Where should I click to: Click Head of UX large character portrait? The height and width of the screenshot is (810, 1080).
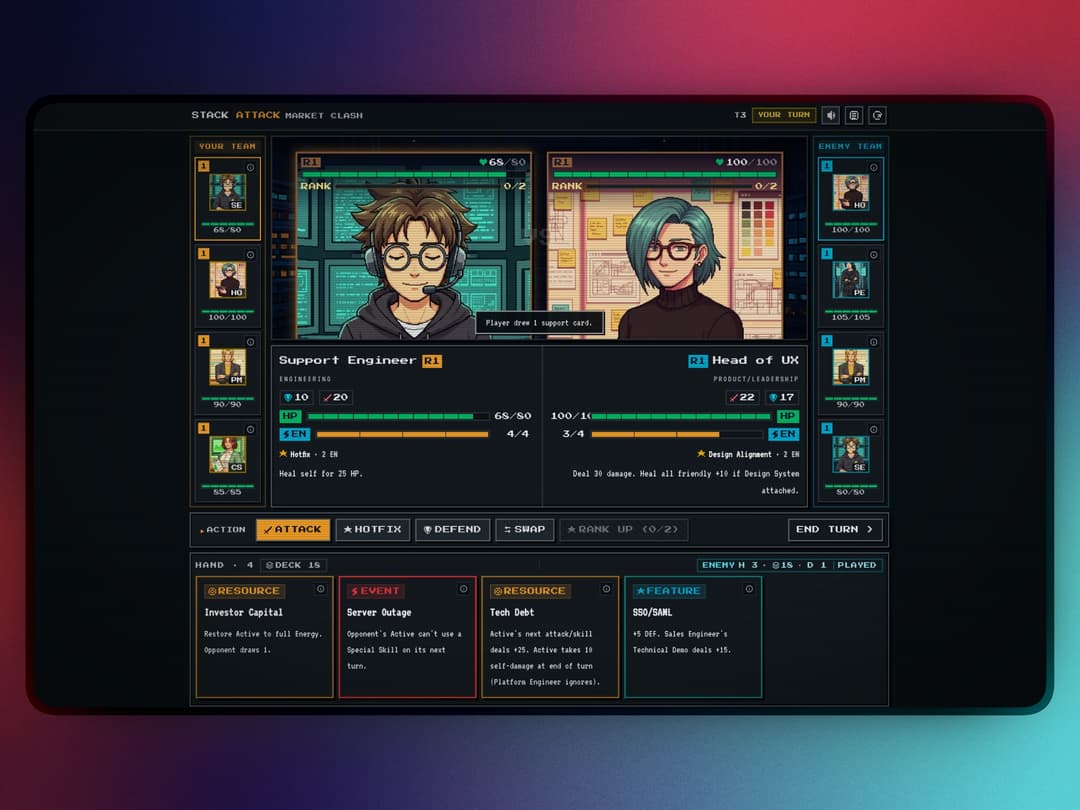(665, 246)
